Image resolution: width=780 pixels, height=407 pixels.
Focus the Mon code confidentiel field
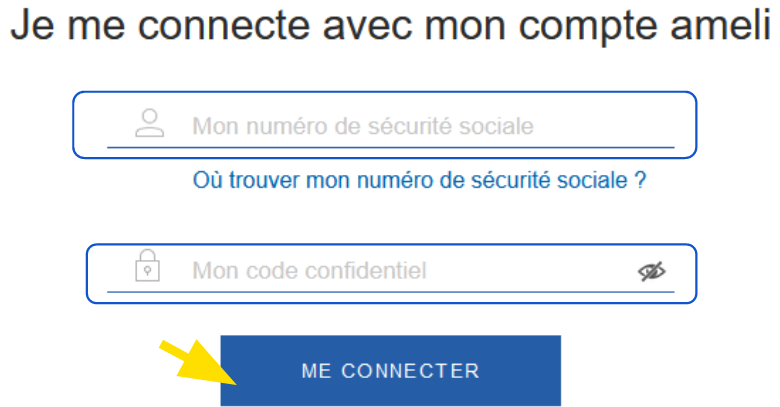coord(391,274)
